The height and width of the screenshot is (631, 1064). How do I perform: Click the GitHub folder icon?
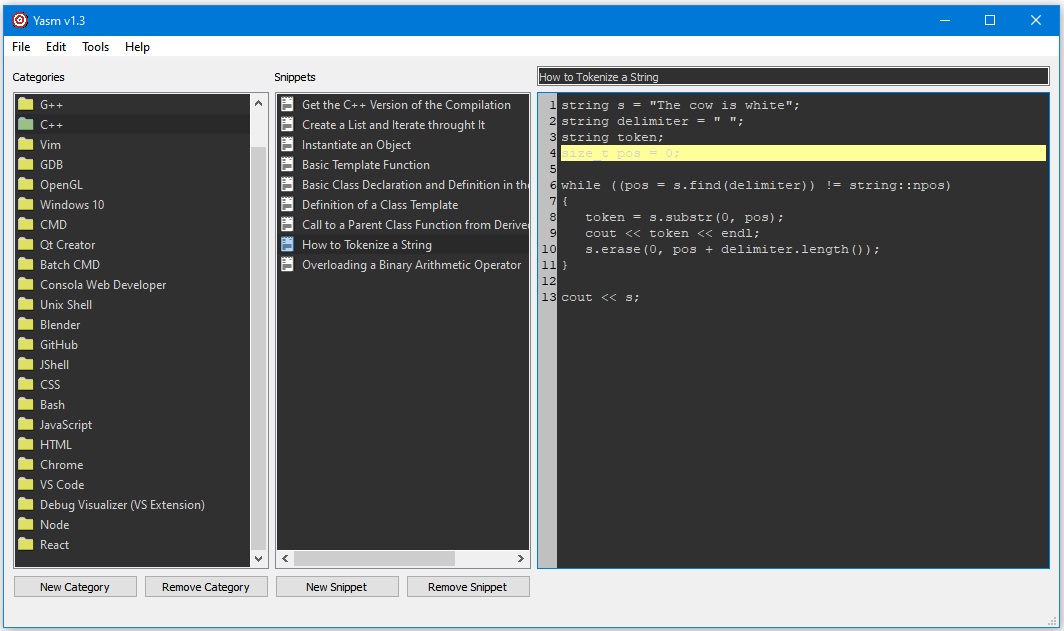26,345
